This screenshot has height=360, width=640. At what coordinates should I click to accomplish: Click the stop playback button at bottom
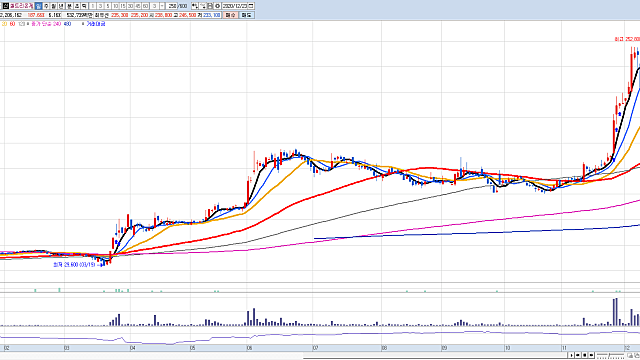tap(585, 356)
